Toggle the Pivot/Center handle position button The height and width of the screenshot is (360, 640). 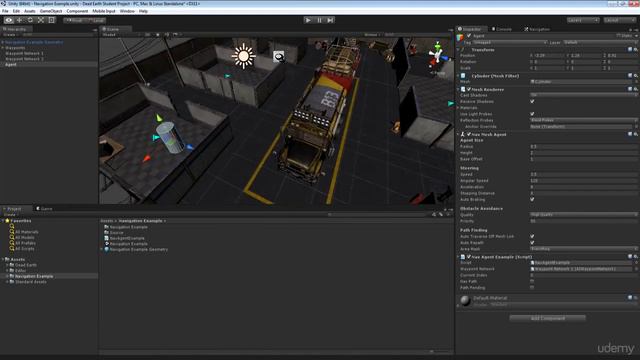(x=74, y=20)
